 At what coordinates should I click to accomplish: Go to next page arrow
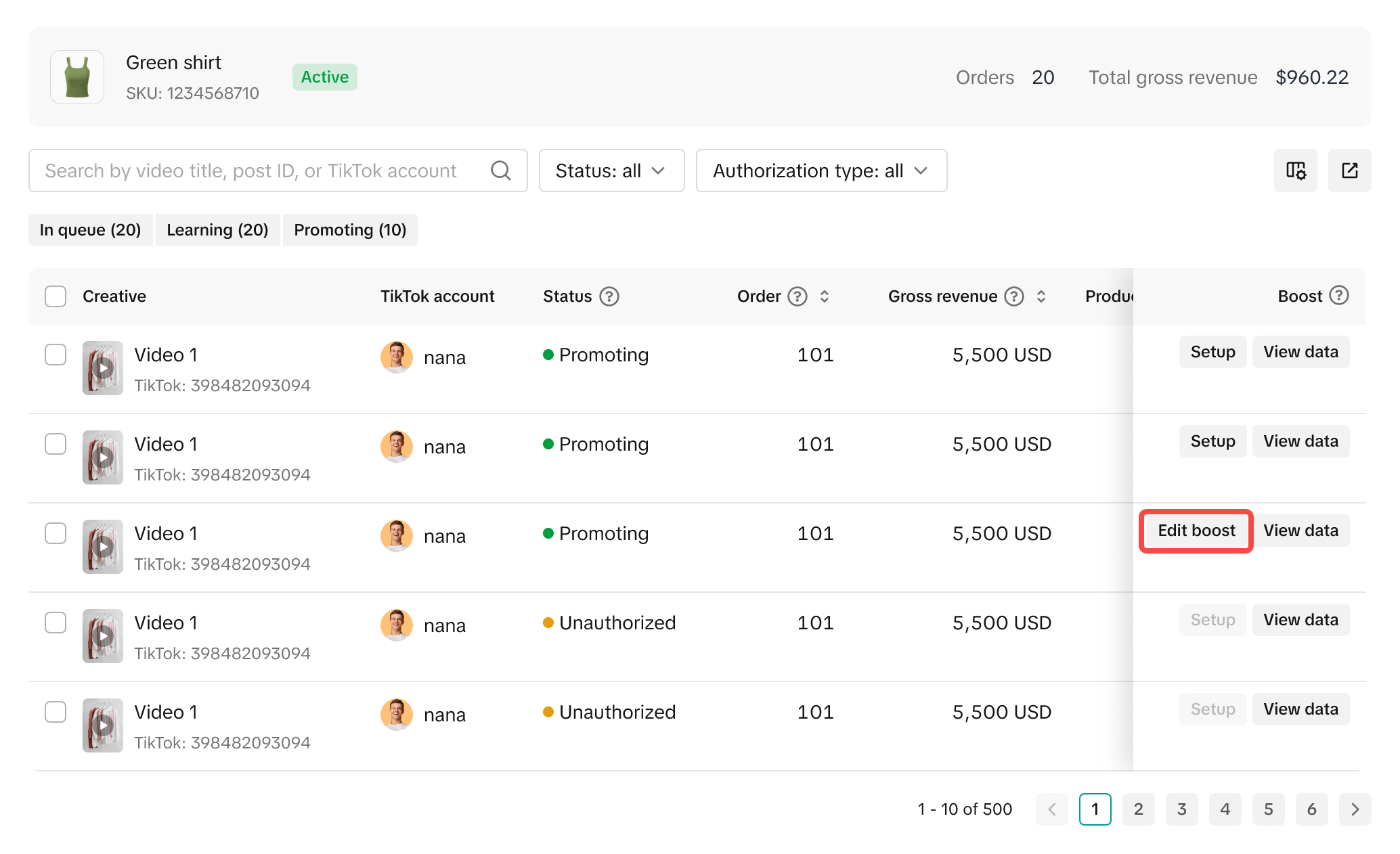(1355, 809)
